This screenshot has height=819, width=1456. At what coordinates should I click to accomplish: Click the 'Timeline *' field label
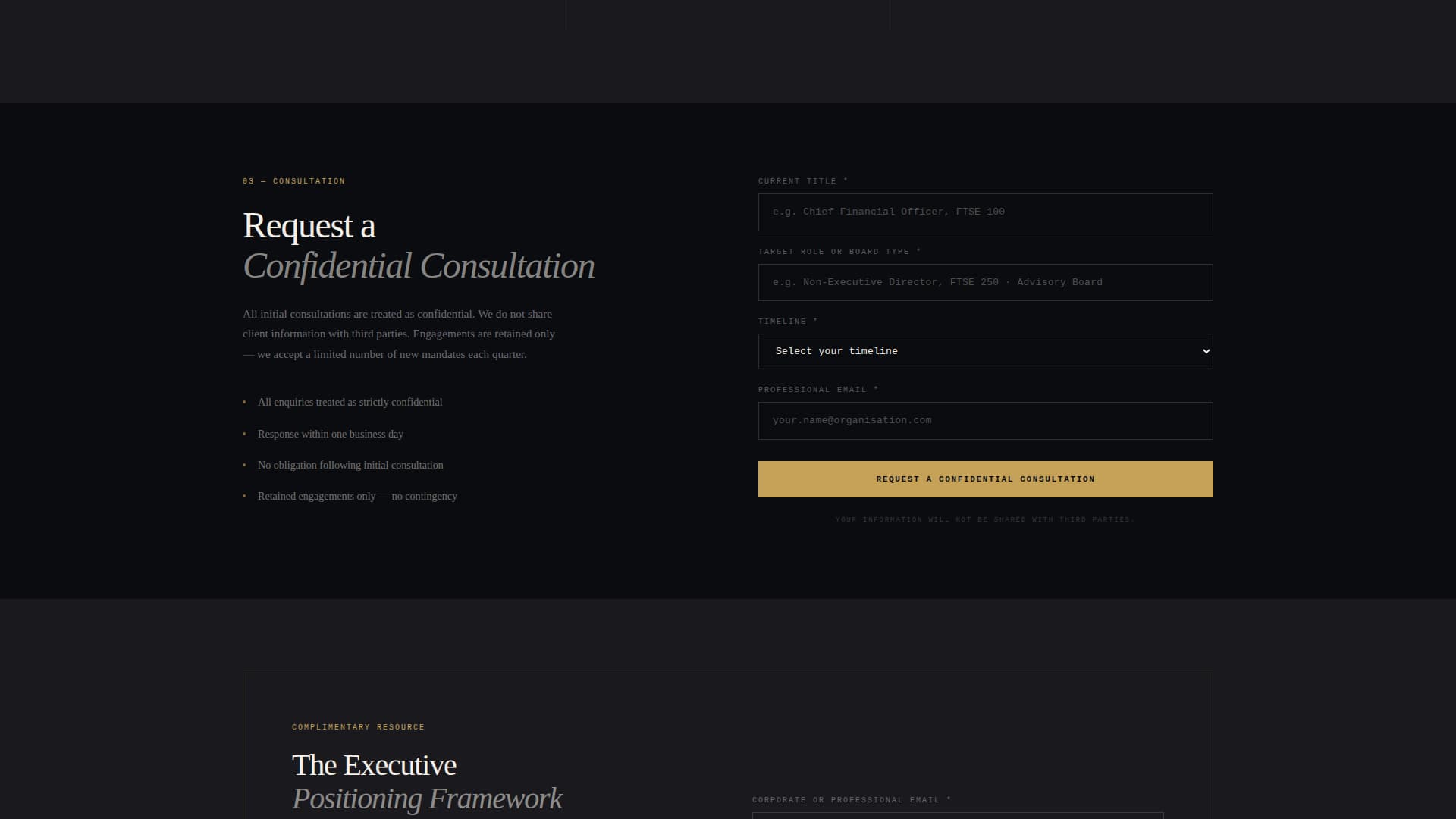[788, 322]
